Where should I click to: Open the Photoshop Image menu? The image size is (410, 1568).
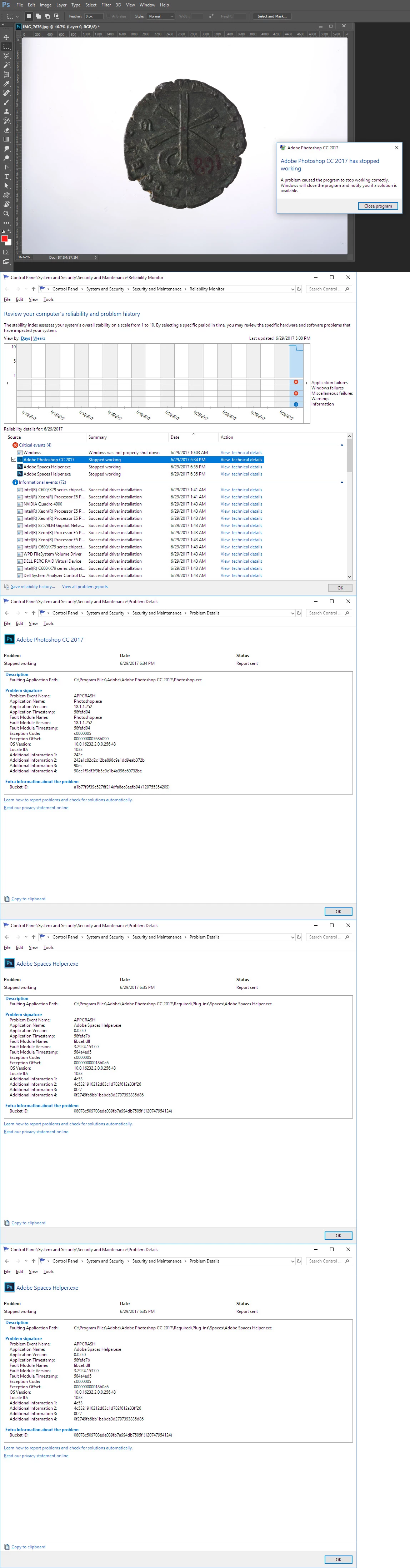[46, 5]
